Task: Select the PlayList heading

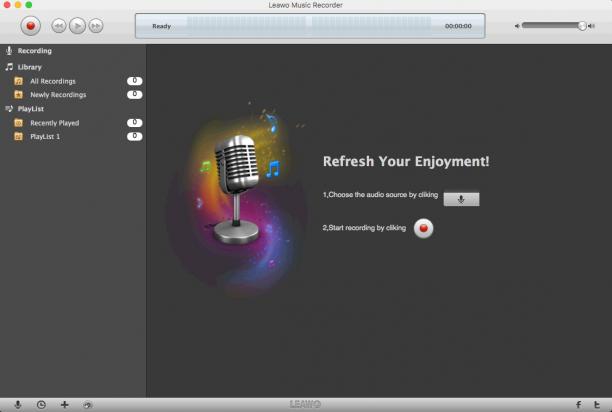Action: coord(30,109)
